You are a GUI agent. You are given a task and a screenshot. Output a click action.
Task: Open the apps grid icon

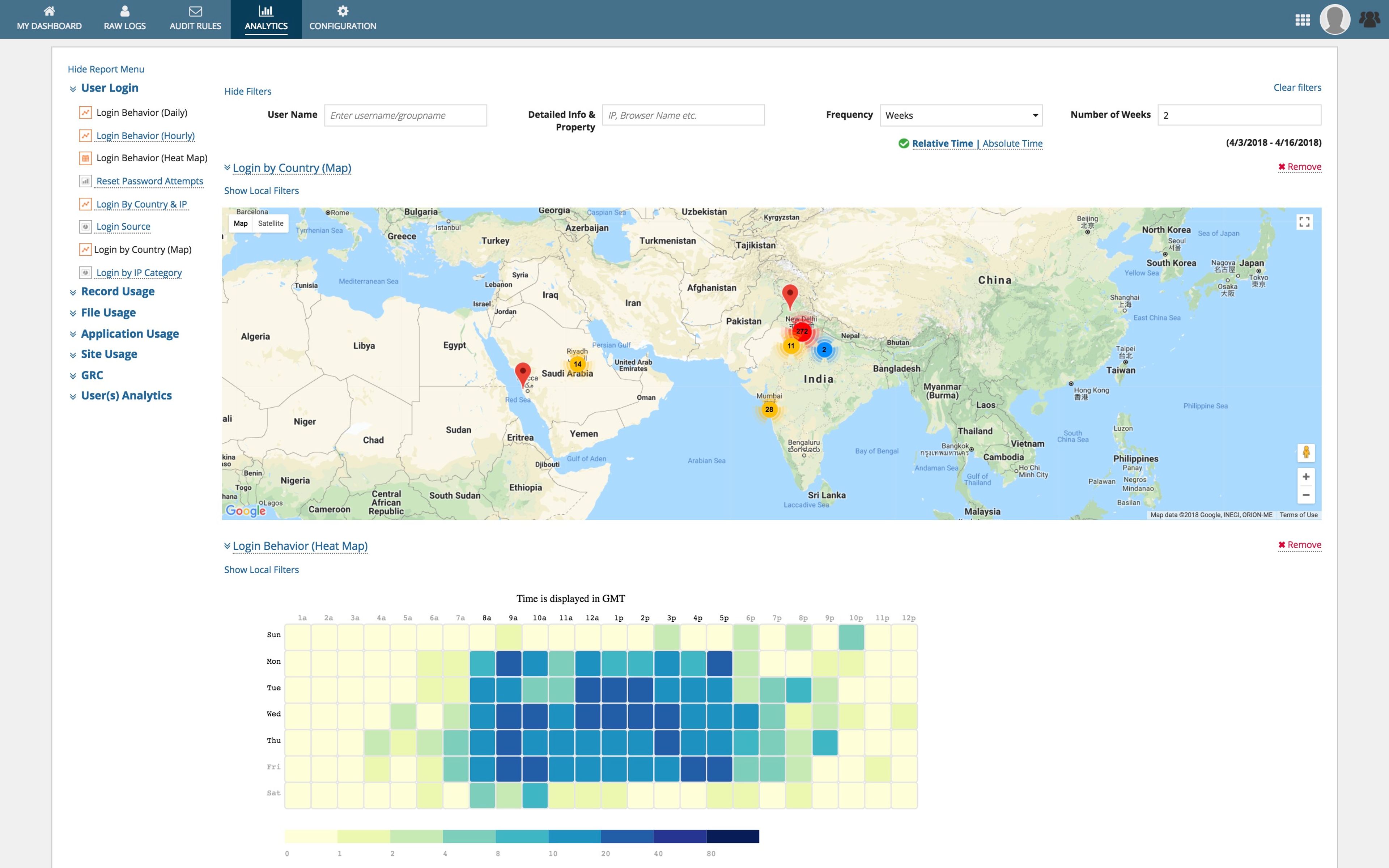pos(1302,20)
